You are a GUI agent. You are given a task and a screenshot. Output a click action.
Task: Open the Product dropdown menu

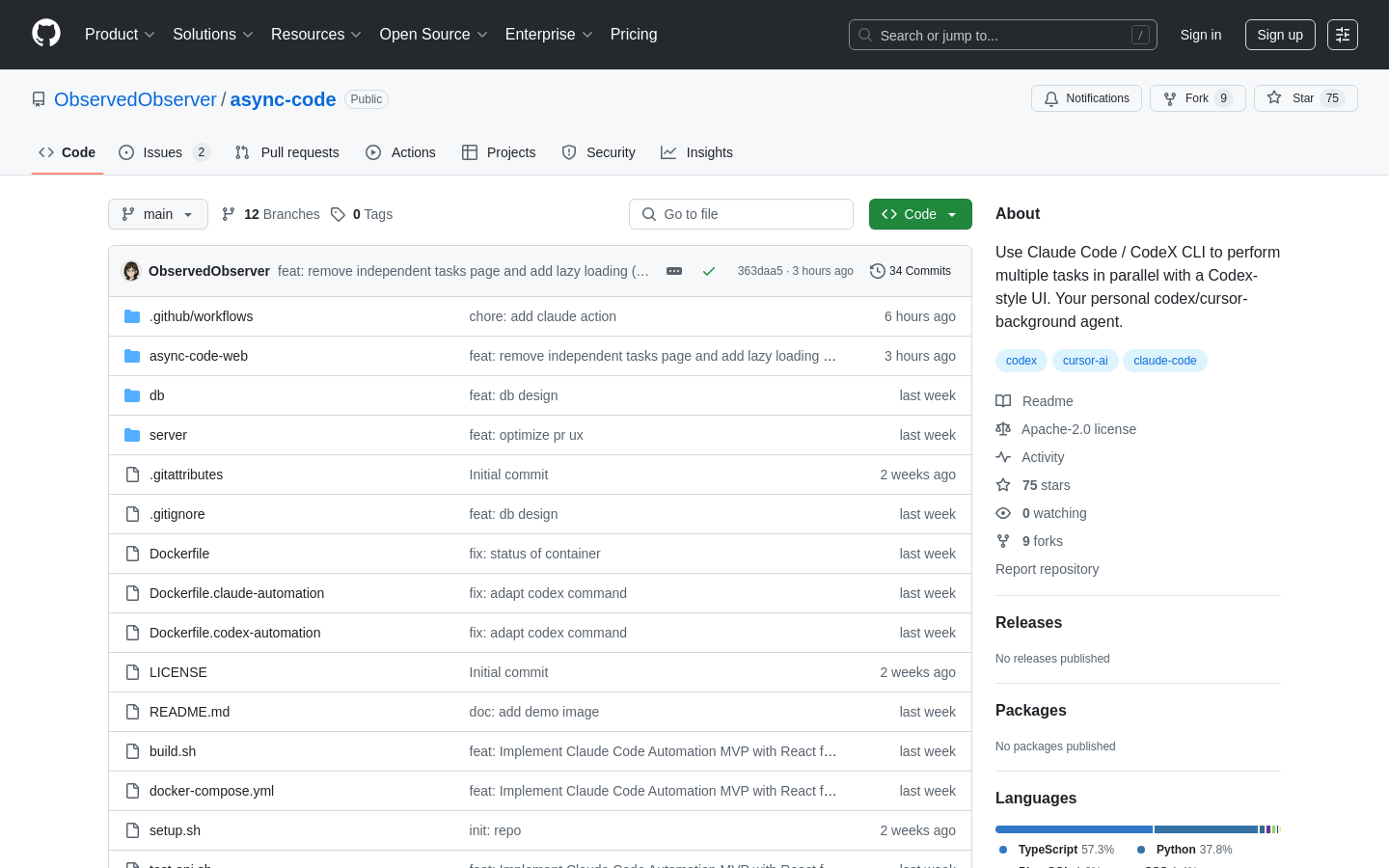pyautogui.click(x=120, y=35)
